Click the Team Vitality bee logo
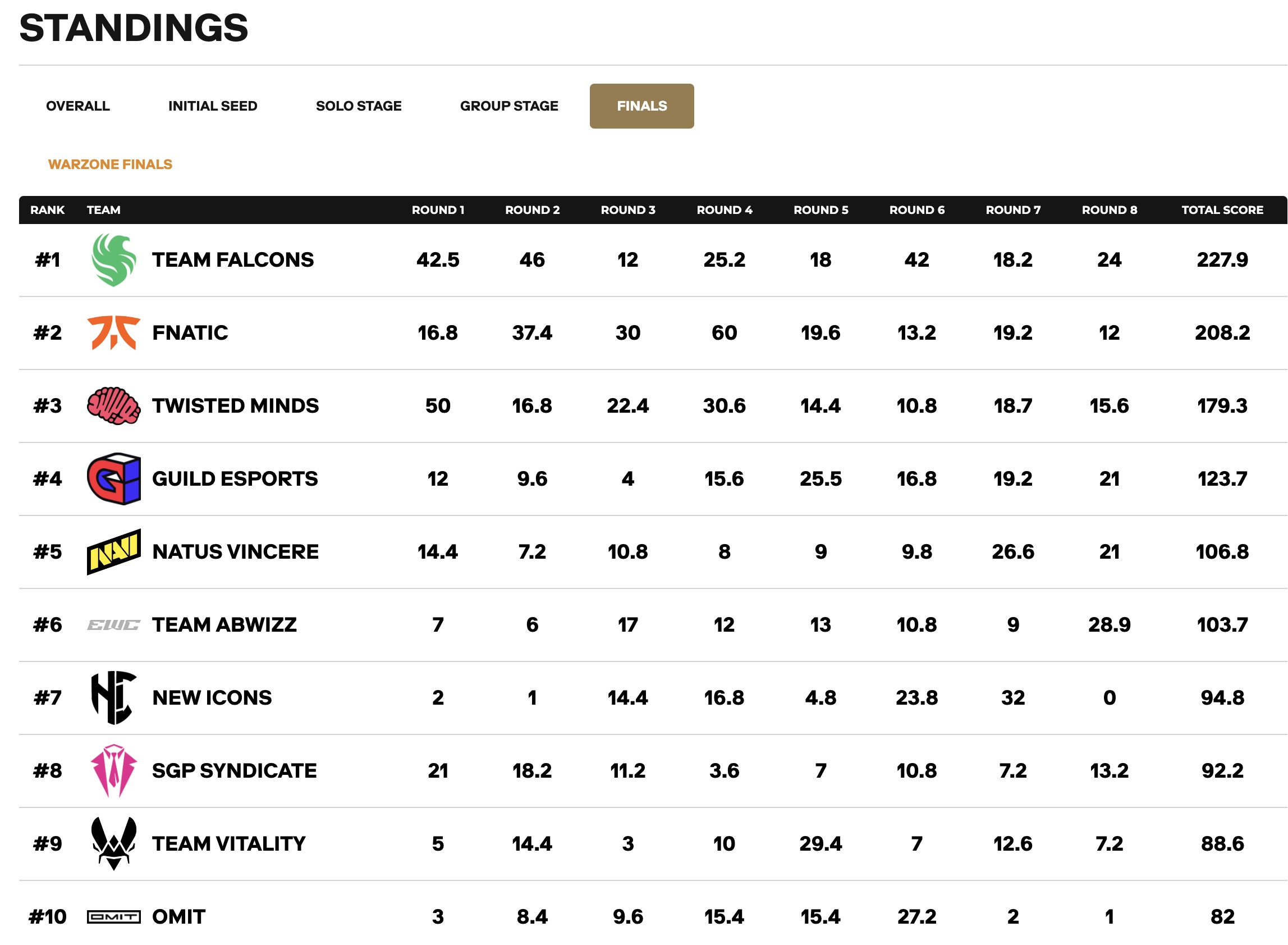The image size is (1288, 945). coord(114,844)
